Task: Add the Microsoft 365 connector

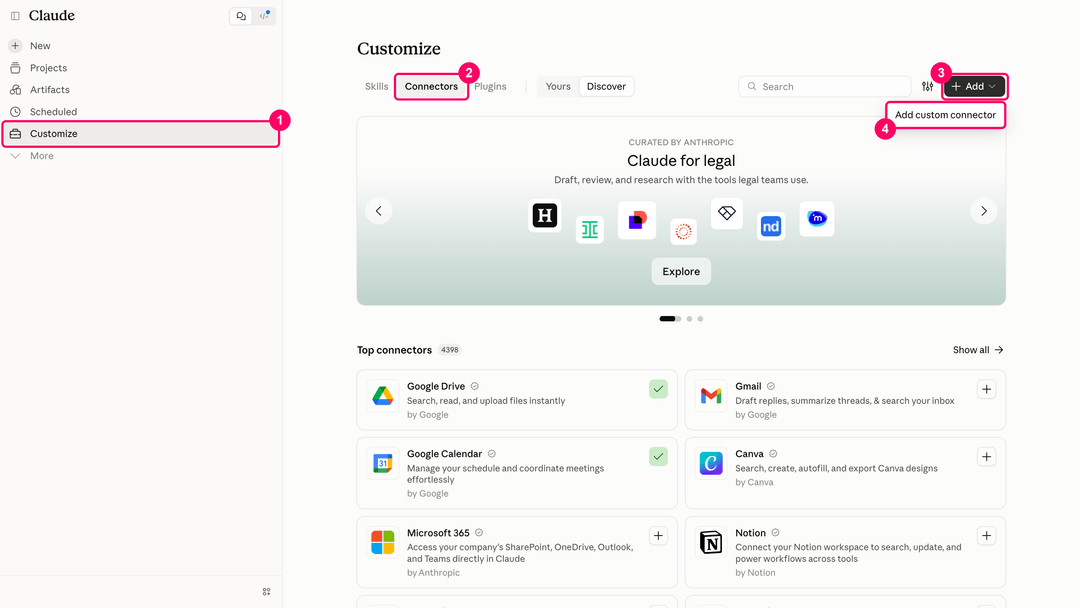Action: click(x=658, y=536)
